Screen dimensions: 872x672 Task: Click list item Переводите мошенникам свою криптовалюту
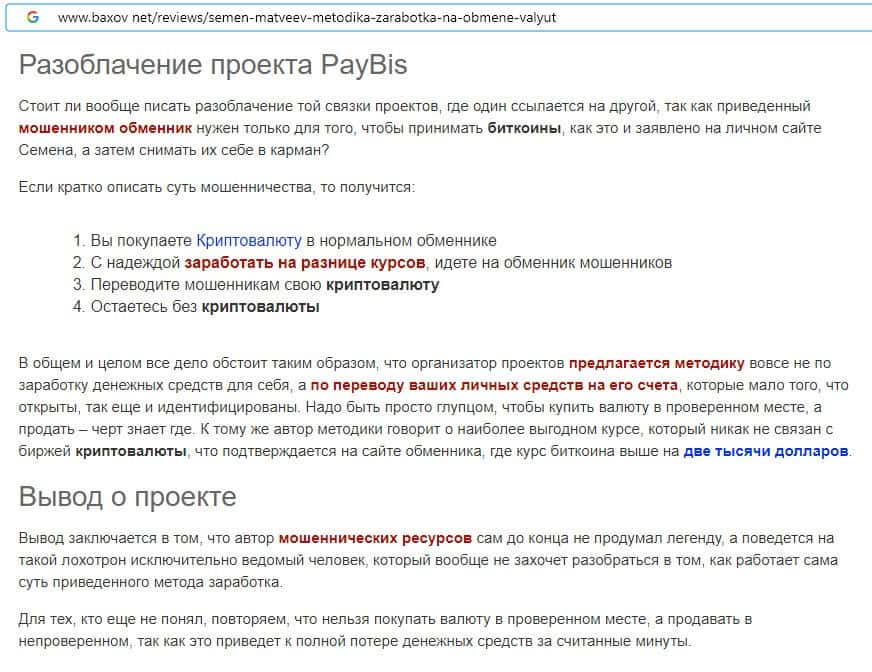(x=256, y=285)
